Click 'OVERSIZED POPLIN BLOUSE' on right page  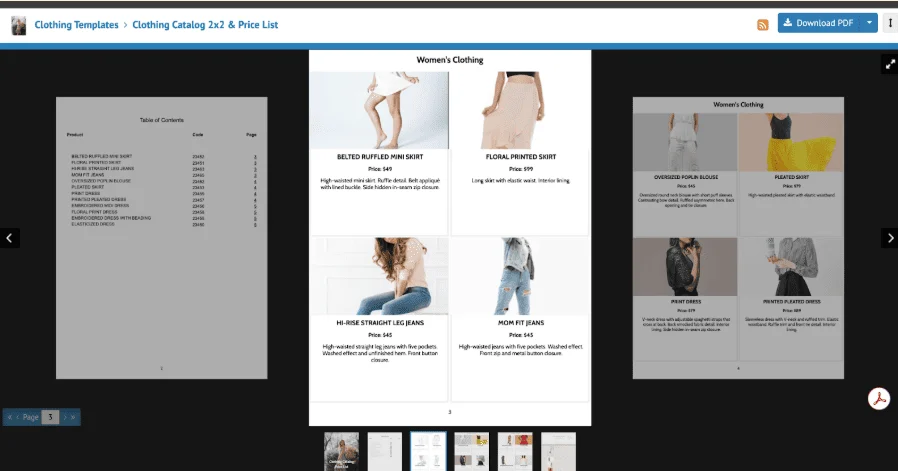coord(686,177)
